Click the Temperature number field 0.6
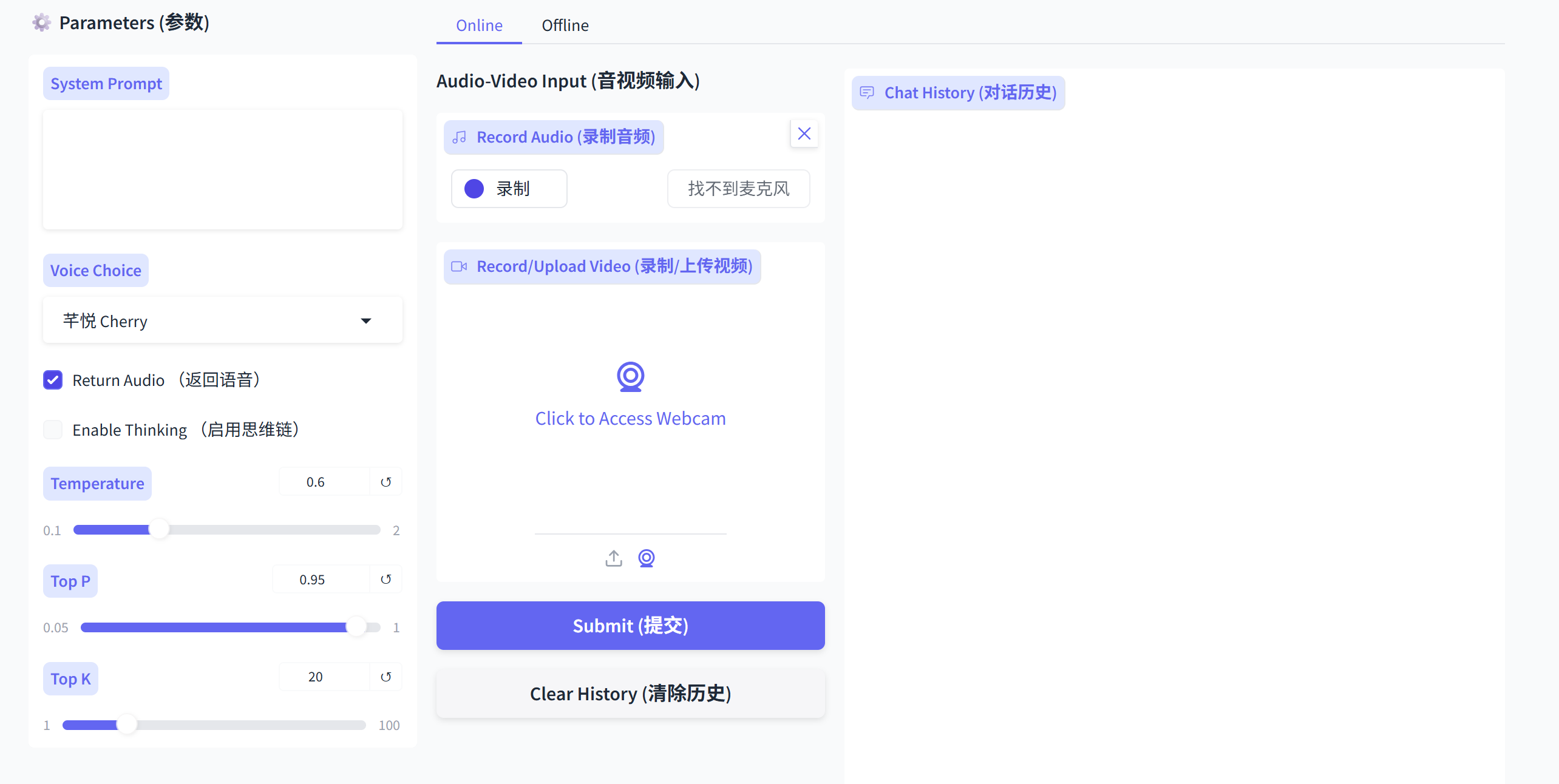Viewport: 1559px width, 784px height. click(324, 482)
